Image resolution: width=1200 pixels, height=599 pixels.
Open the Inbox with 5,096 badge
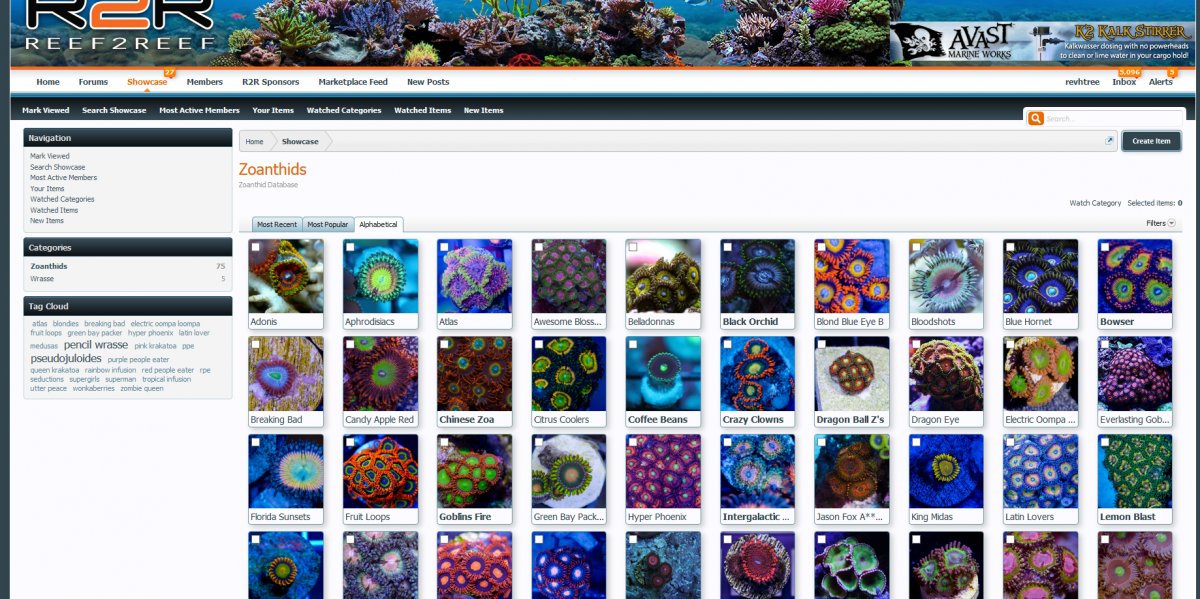pos(1124,82)
